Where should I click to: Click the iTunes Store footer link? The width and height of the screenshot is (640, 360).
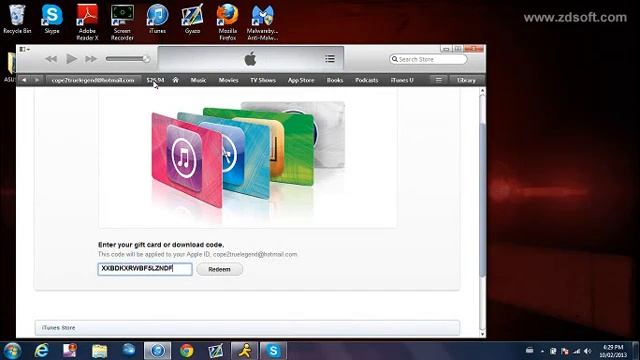click(x=58, y=328)
